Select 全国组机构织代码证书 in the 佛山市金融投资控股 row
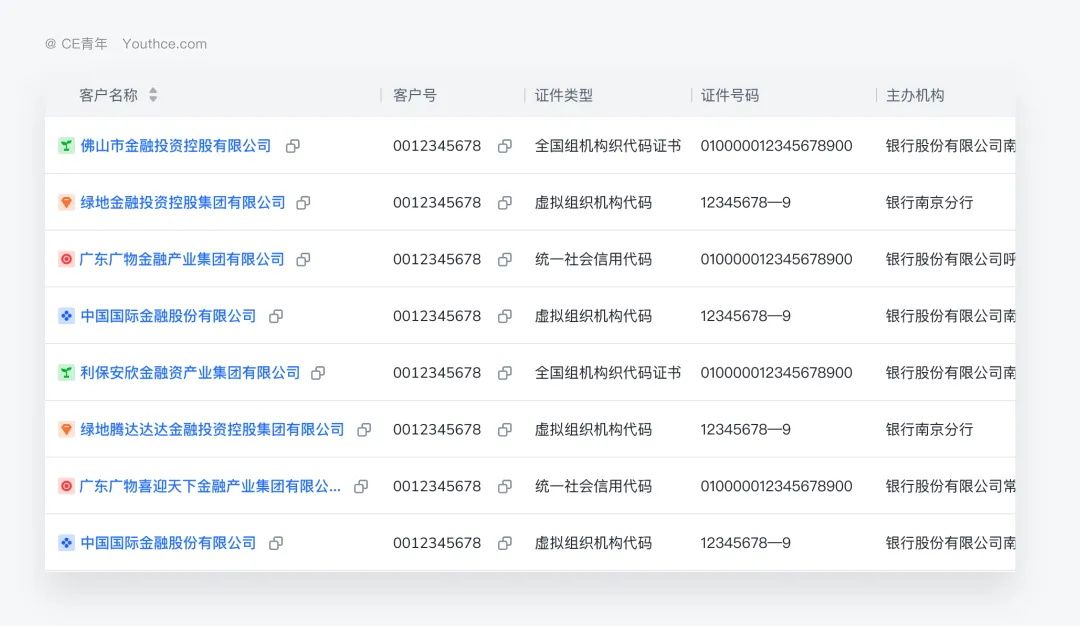Viewport: 1080px width, 626px height. [608, 146]
